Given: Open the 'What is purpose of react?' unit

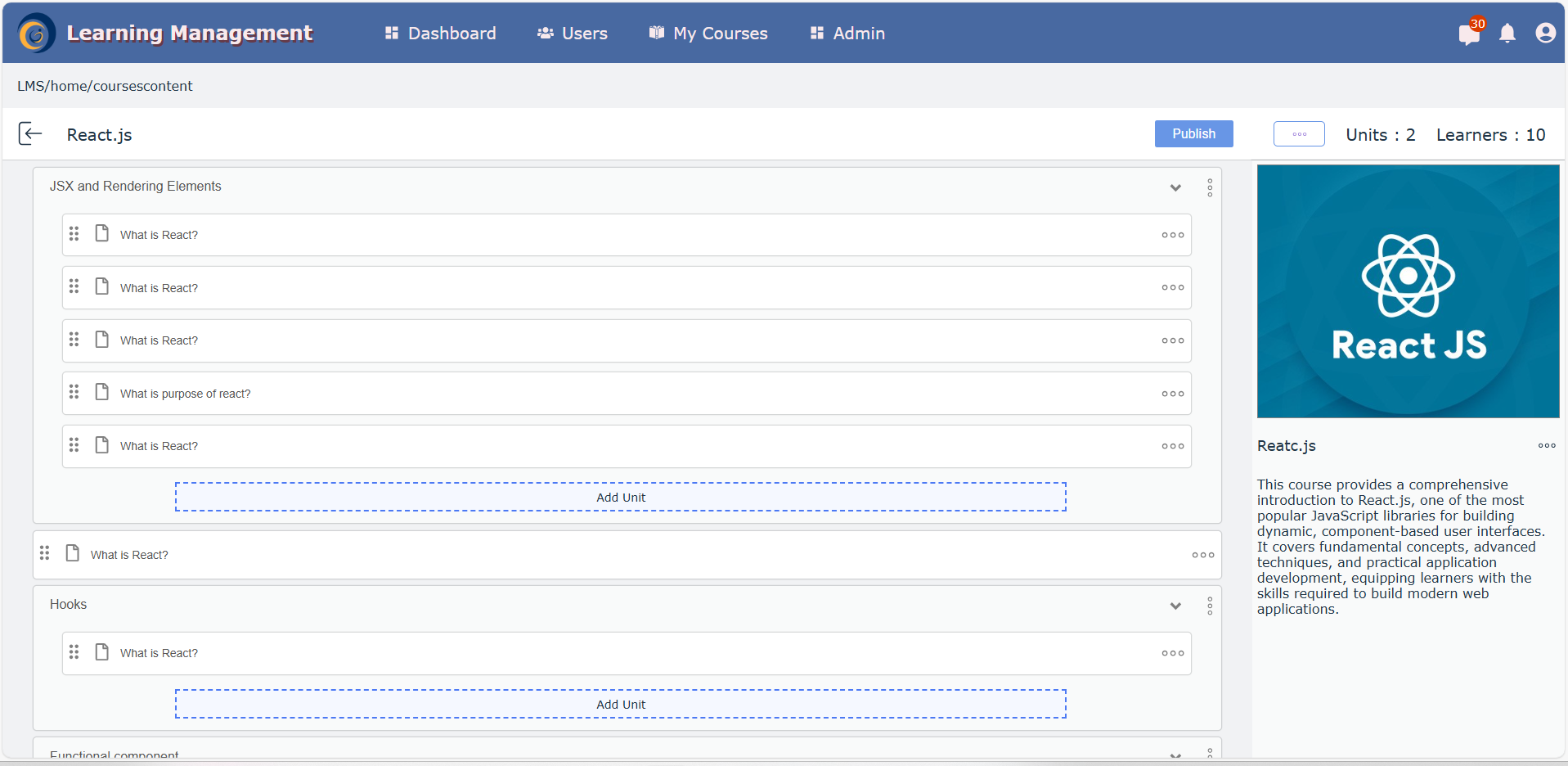Looking at the screenshot, I should (x=627, y=394).
